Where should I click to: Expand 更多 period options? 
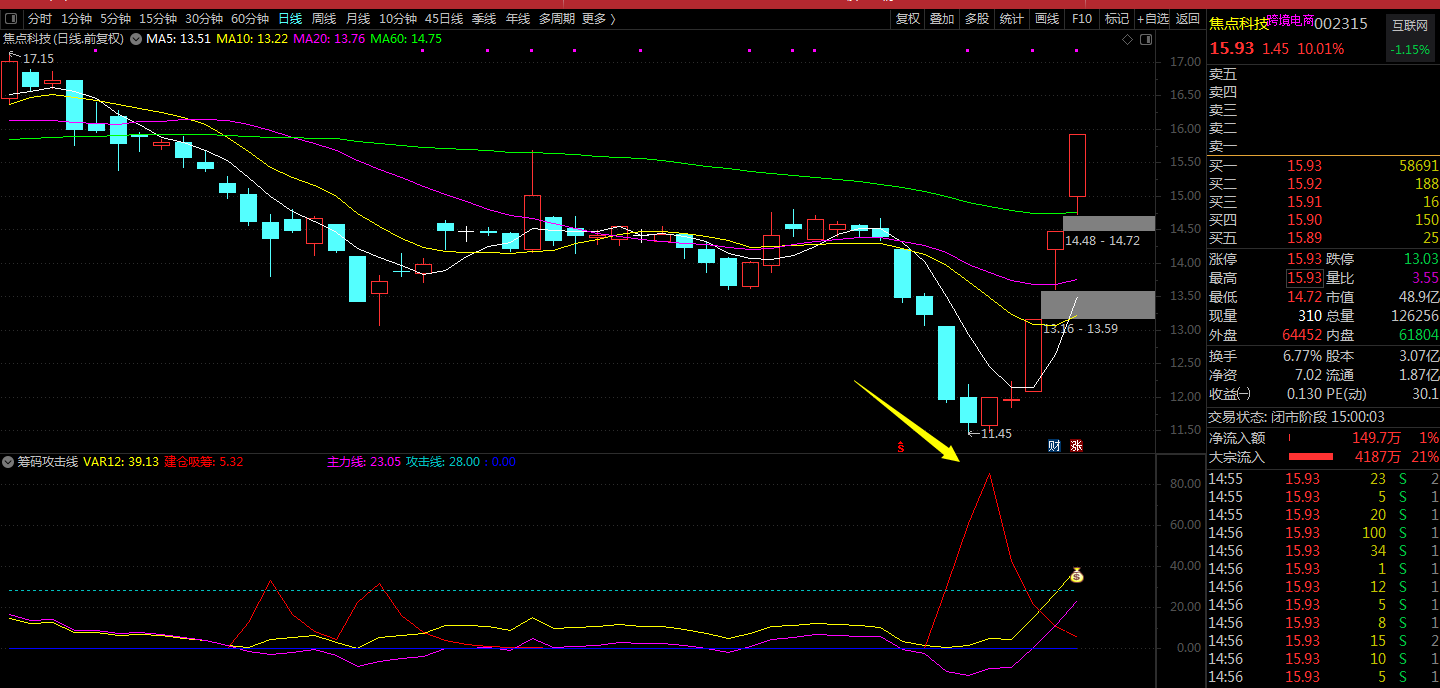click(x=598, y=18)
